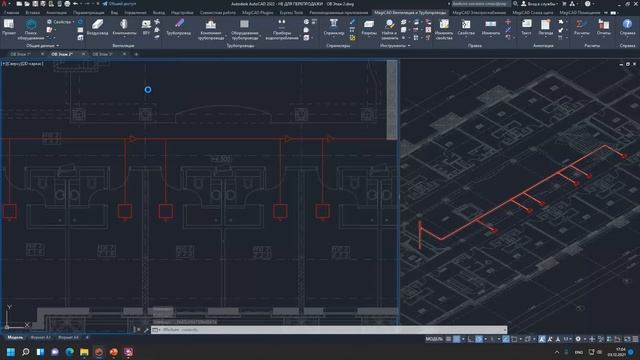Open Microsoft Edge from taskbar

point(69,352)
